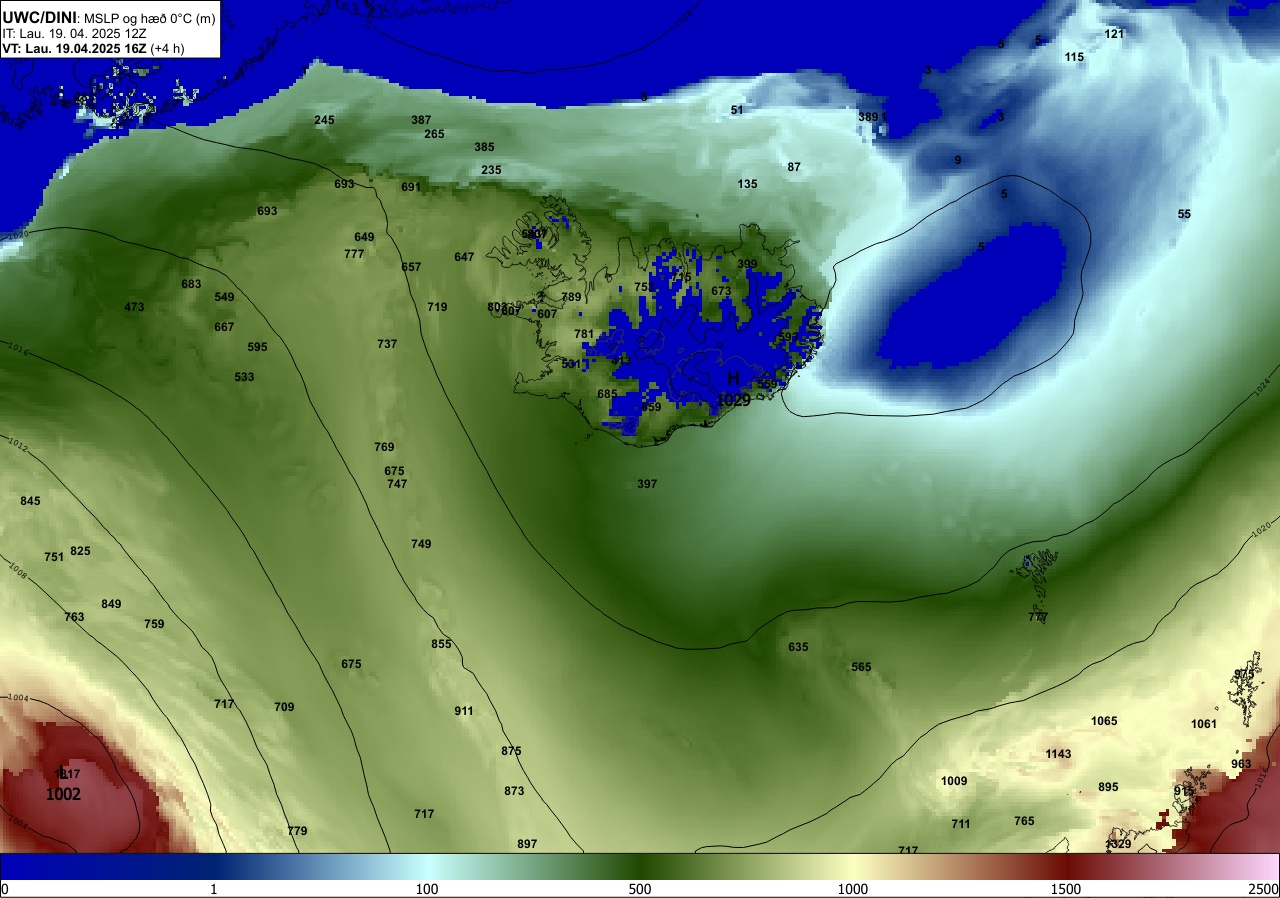Click the map value 549

click(224, 297)
